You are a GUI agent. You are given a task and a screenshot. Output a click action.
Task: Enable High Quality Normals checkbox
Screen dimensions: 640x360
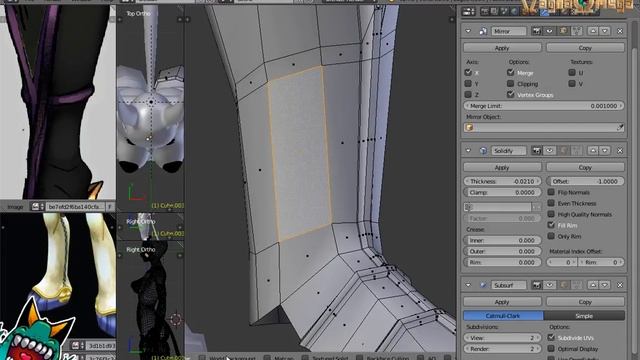click(x=551, y=214)
